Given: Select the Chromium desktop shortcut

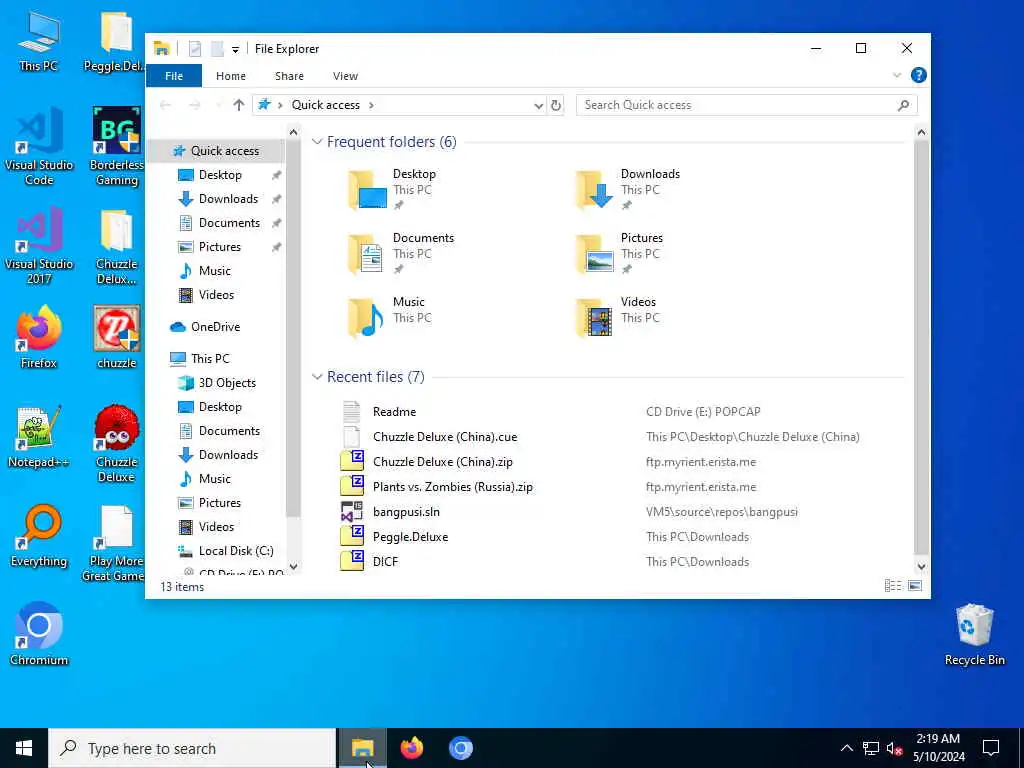Looking at the screenshot, I should pos(39,635).
